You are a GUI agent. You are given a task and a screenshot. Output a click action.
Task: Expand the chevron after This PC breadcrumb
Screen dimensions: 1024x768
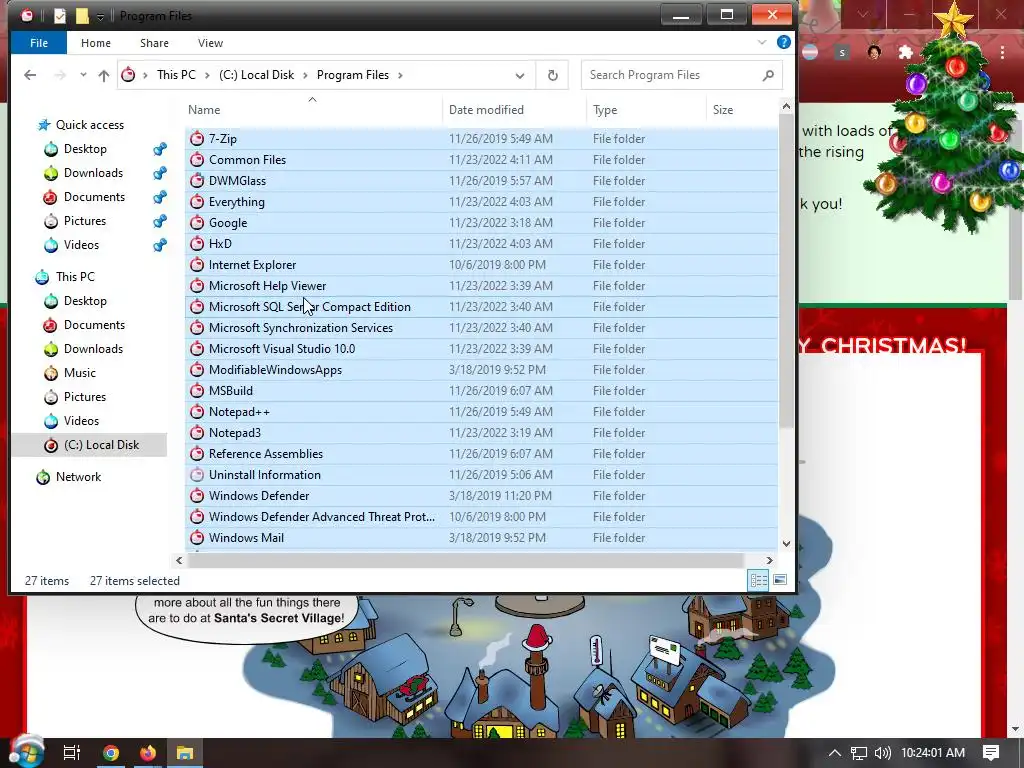pyautogui.click(x=207, y=75)
